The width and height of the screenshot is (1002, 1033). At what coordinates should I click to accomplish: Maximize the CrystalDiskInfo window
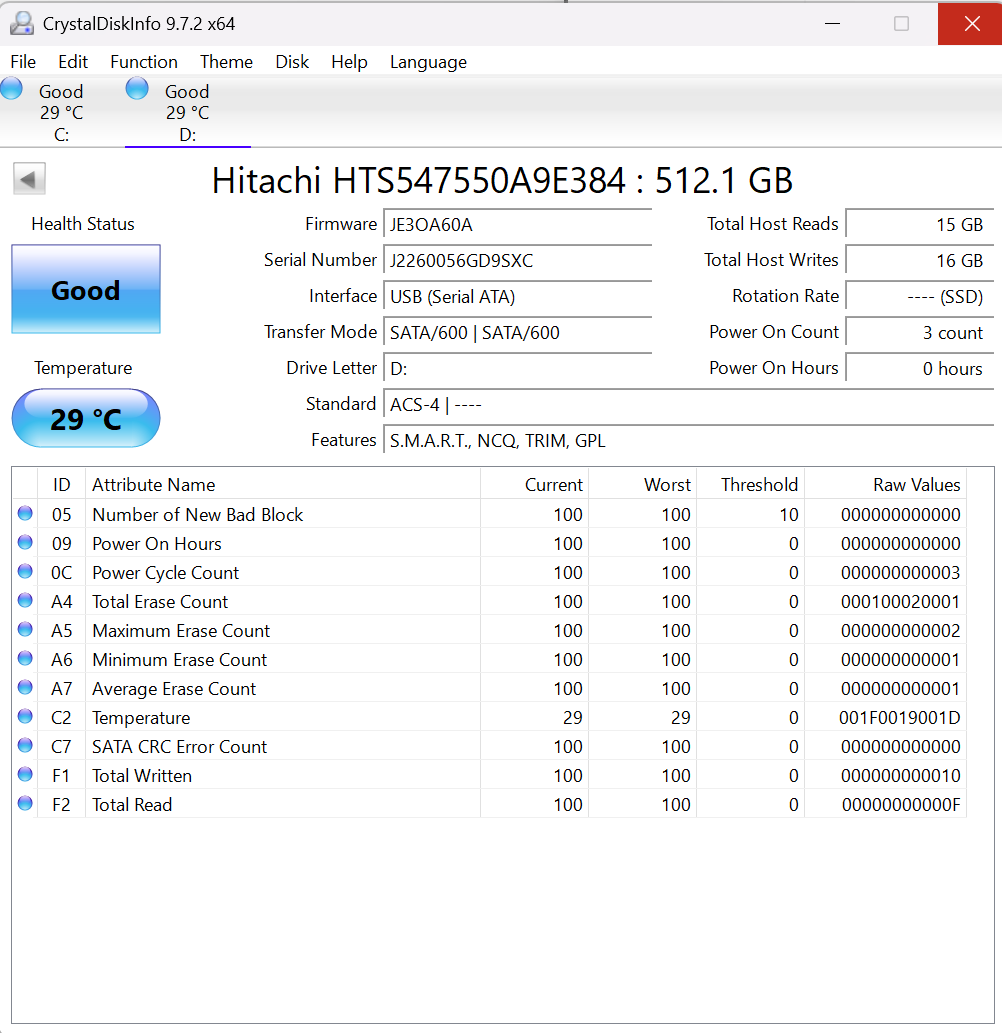901,24
